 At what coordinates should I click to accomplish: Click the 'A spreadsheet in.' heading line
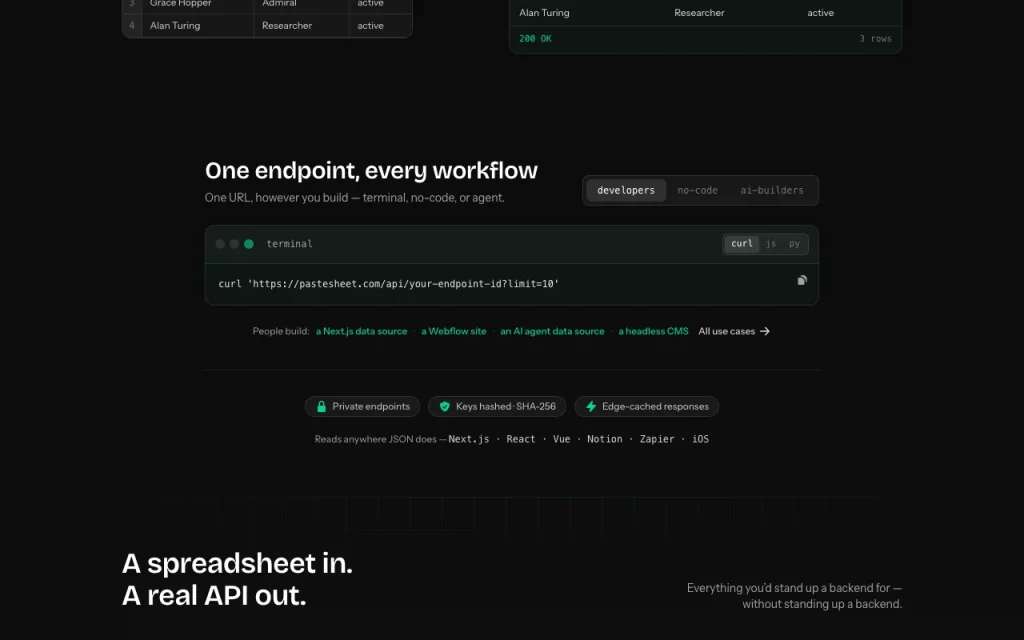pos(237,564)
